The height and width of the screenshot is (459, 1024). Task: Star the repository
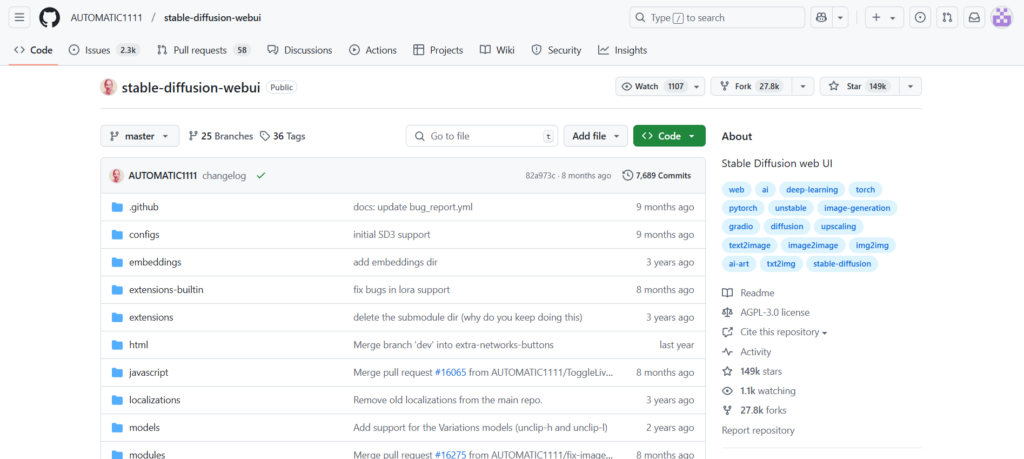pos(860,86)
